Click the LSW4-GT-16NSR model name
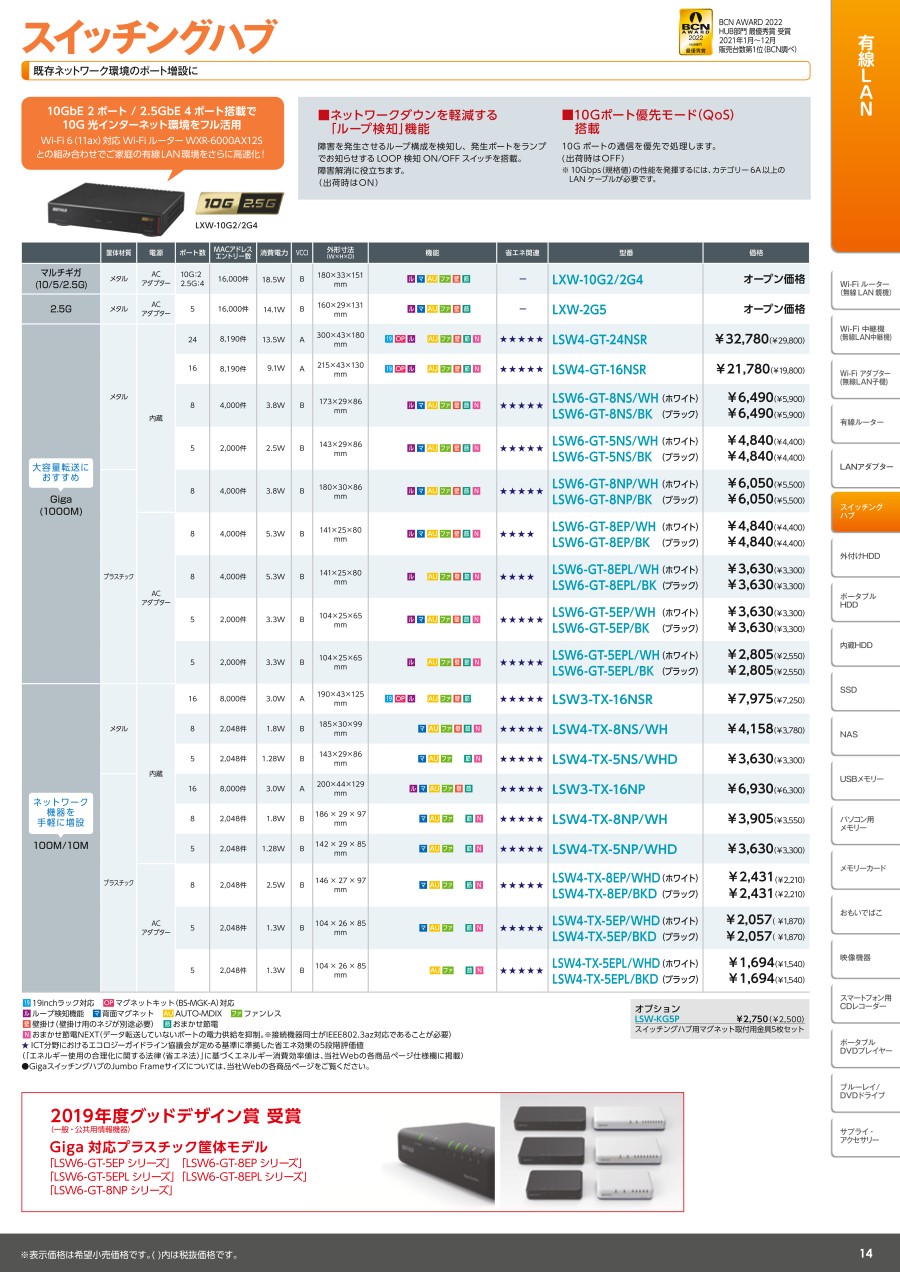Viewport: 900px width, 1272px height. (x=599, y=370)
